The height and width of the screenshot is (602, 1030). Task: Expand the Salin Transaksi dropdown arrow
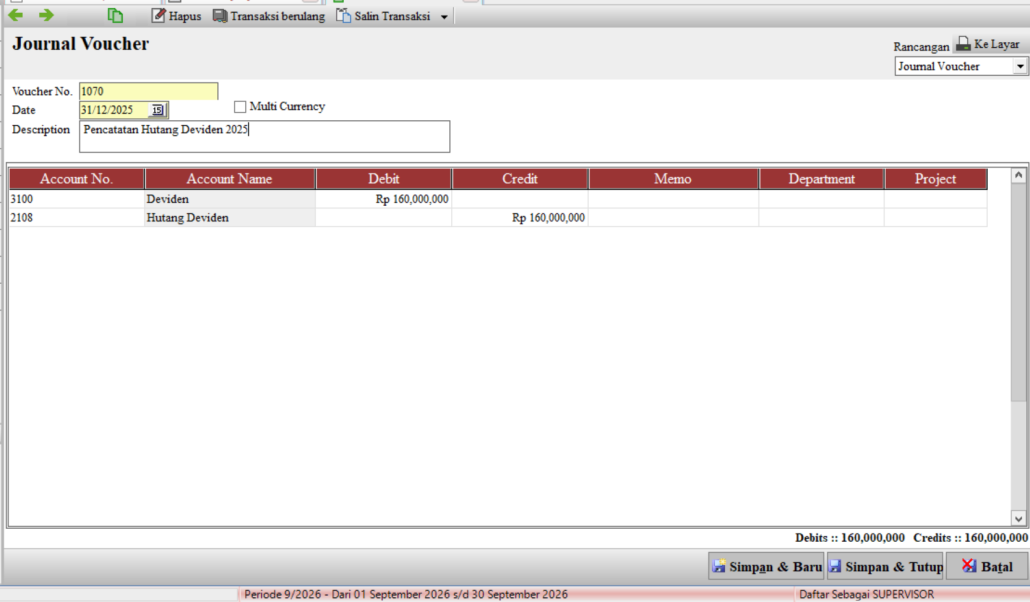click(x=444, y=16)
